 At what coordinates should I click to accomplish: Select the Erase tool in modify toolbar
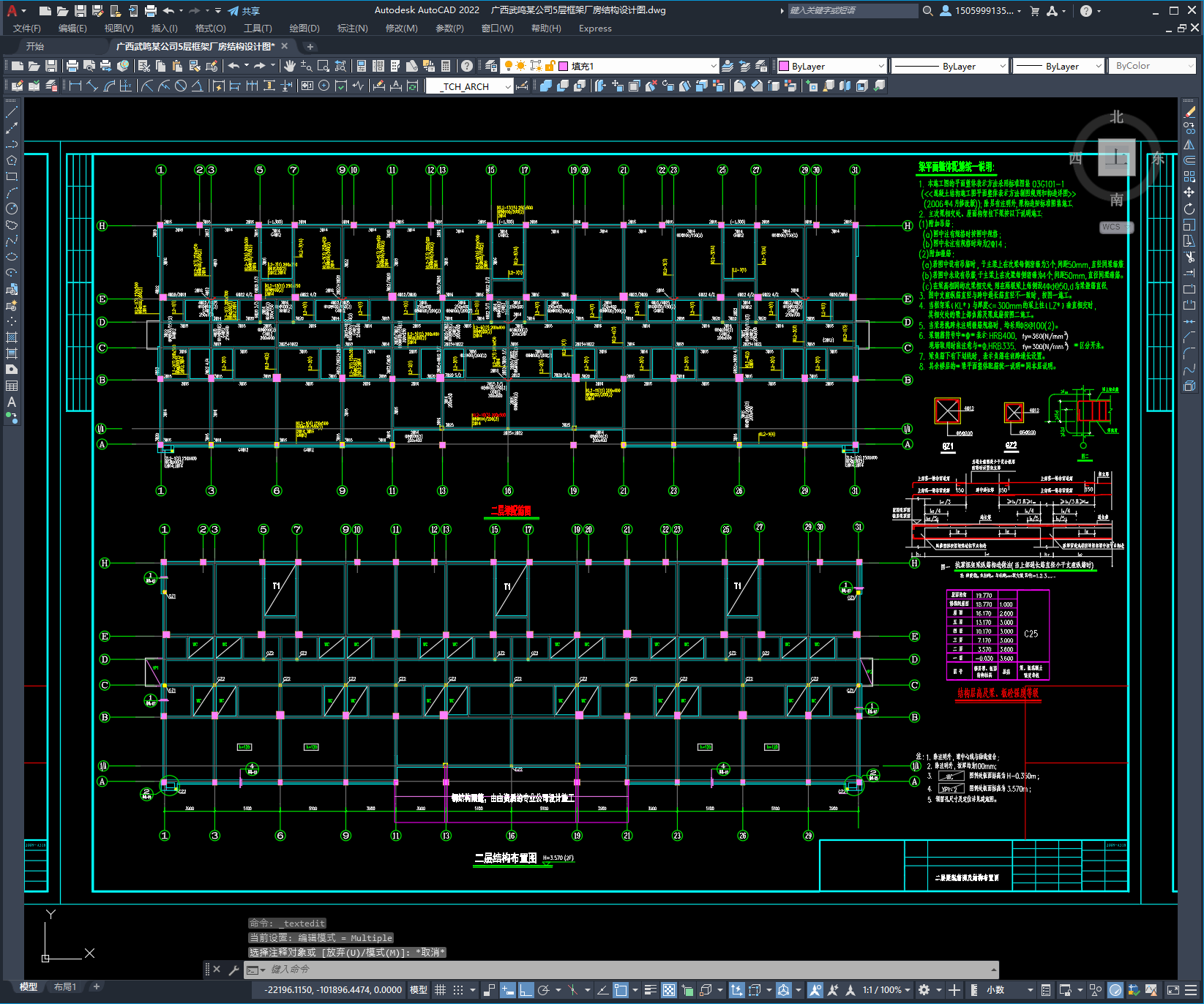click(x=1189, y=112)
